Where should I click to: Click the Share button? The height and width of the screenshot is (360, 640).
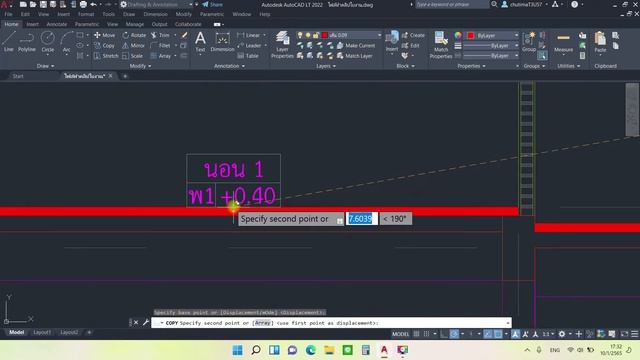coord(212,4)
